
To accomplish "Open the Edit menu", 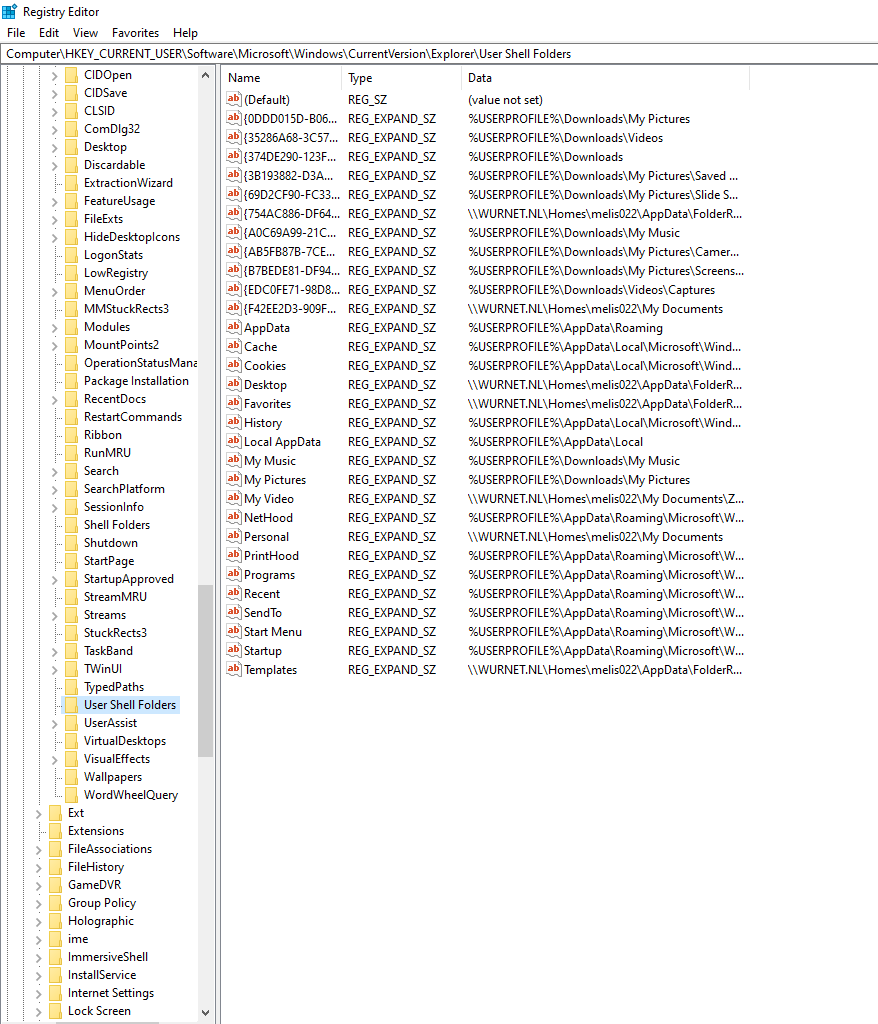I will click(49, 33).
